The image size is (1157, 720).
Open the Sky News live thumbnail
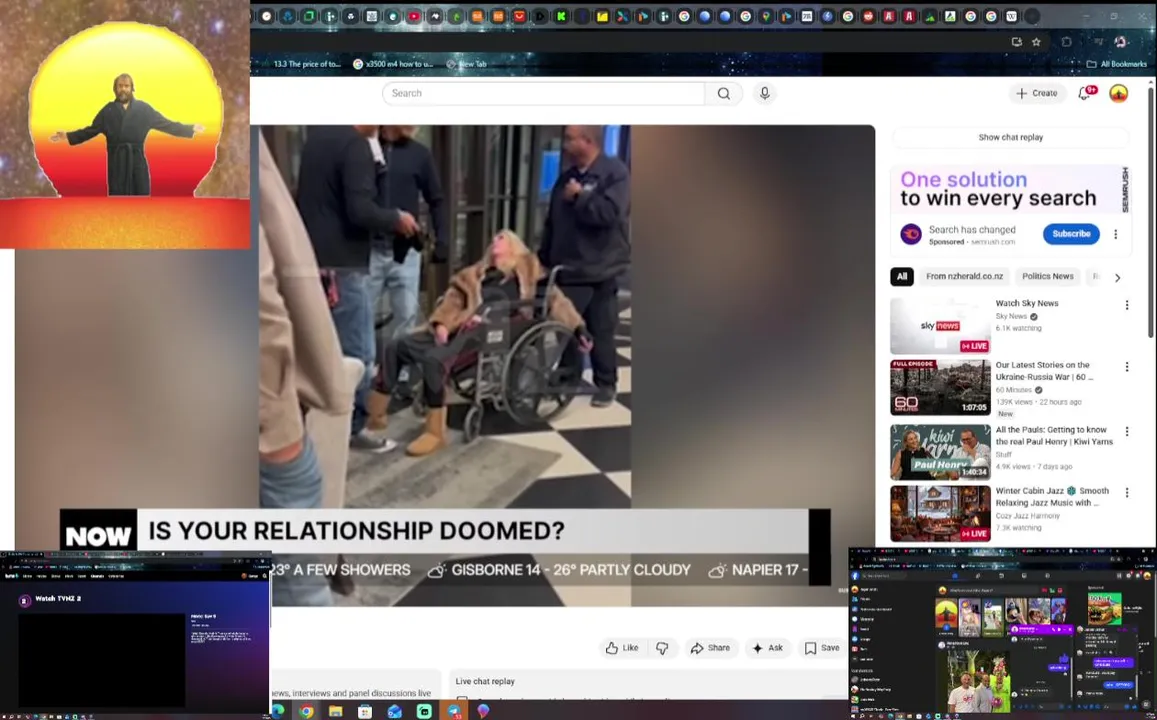[940, 326]
